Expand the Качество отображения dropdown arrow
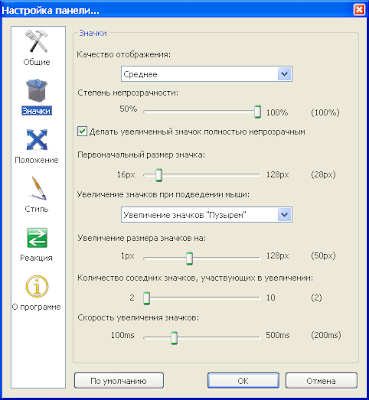This screenshot has width=369, height=400. click(x=284, y=74)
